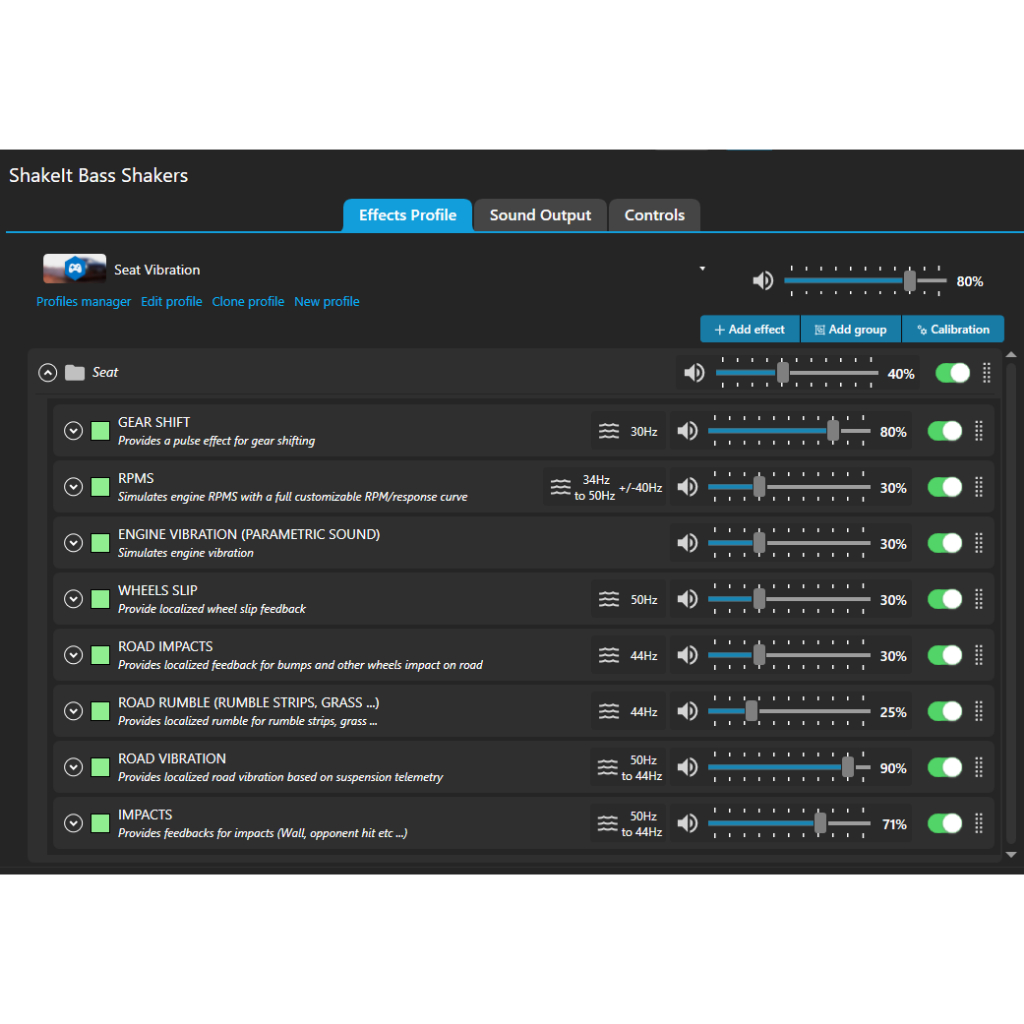Grab the Seat group drag handle
The width and height of the screenshot is (1024, 1024).
[x=987, y=373]
